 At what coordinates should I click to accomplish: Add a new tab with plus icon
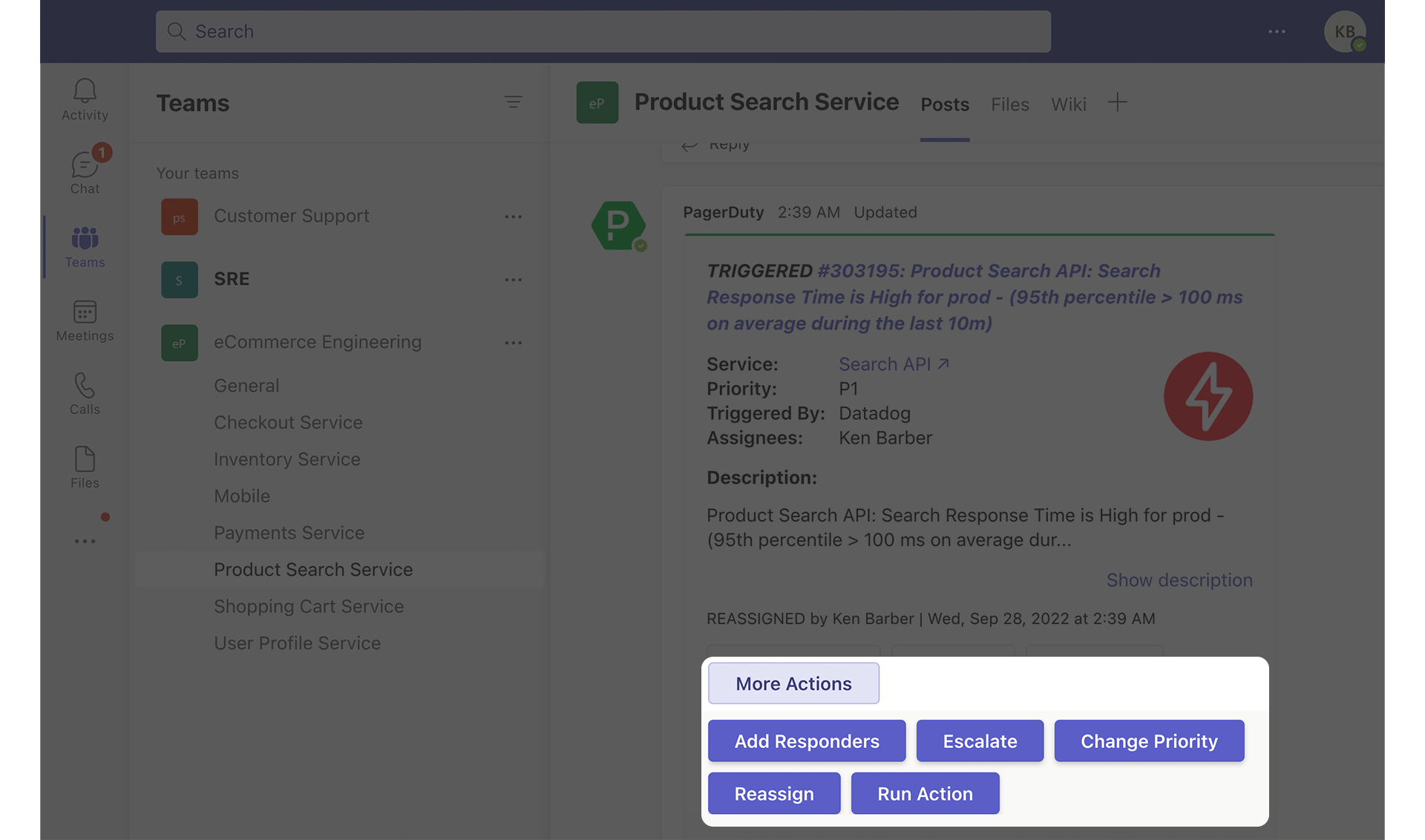point(1117,102)
